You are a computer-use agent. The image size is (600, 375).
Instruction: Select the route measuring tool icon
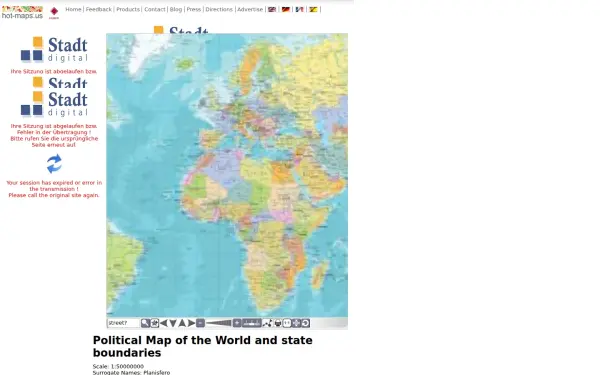267,323
